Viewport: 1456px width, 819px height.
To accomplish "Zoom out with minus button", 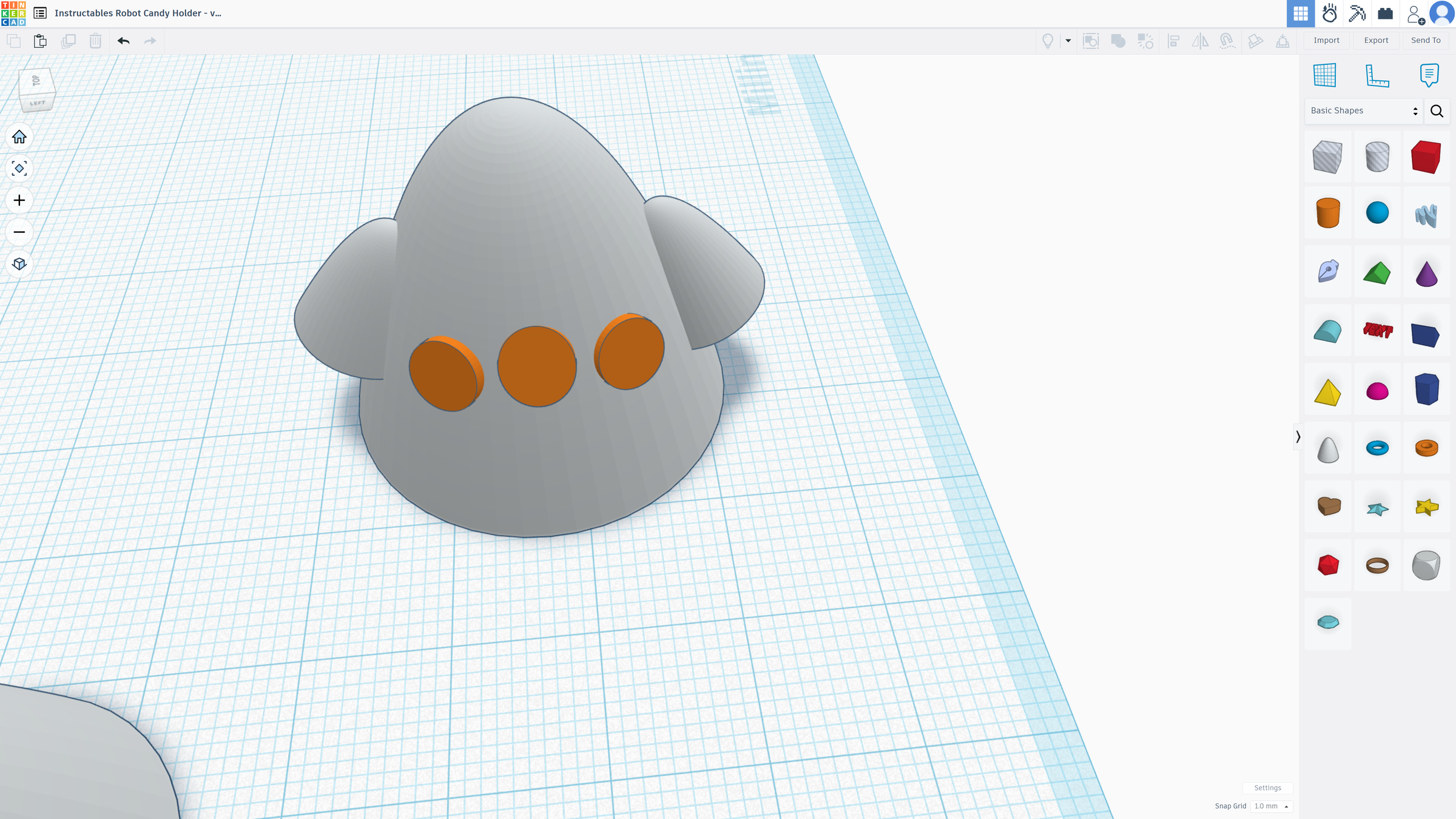I will [x=19, y=232].
